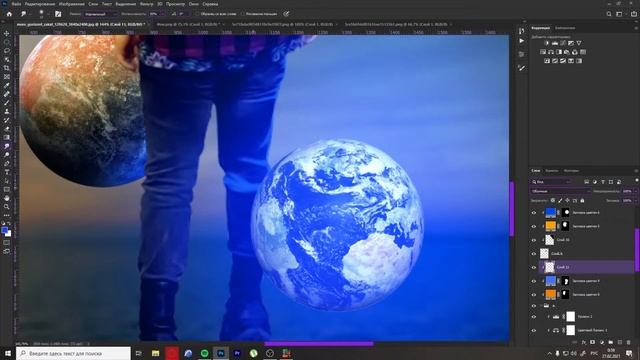
Task: Open search with the magnifier icon at top right
Action: (609, 14)
